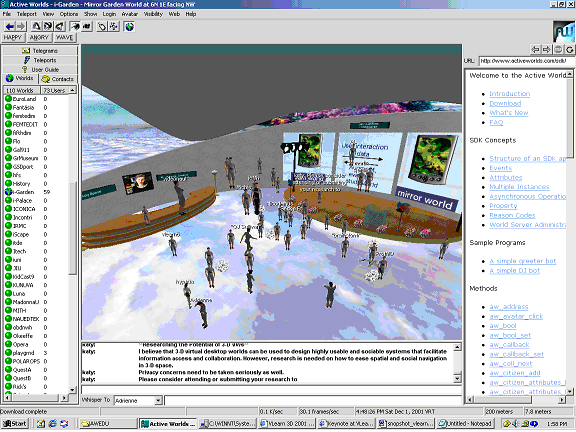This screenshot has height=432, width=576.
Task: Toggle mouse move mode icon
Action: click(102, 26)
